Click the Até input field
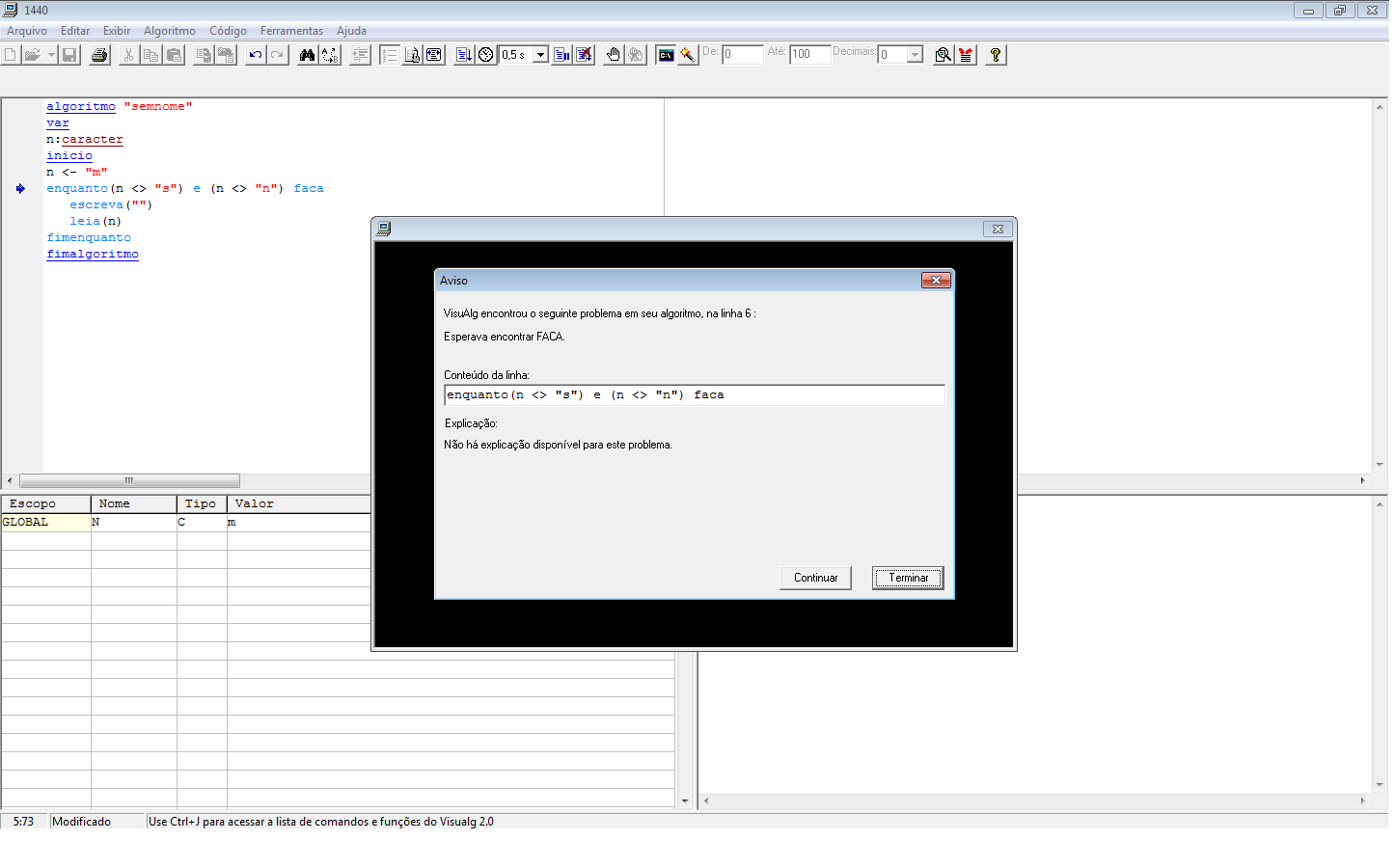This screenshot has width=1395, height=868. point(808,55)
